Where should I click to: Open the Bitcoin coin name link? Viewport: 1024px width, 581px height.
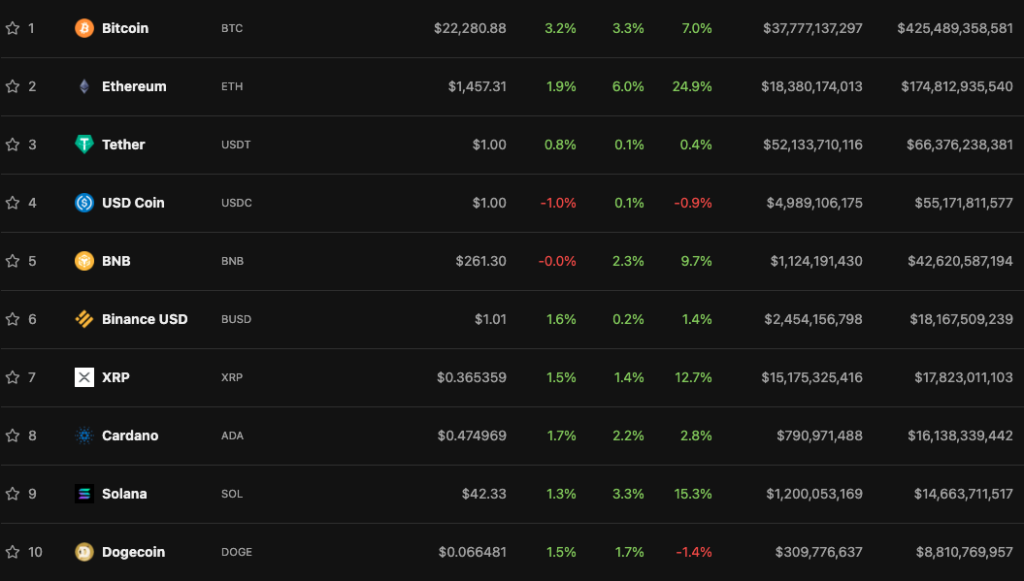pyautogui.click(x=125, y=28)
